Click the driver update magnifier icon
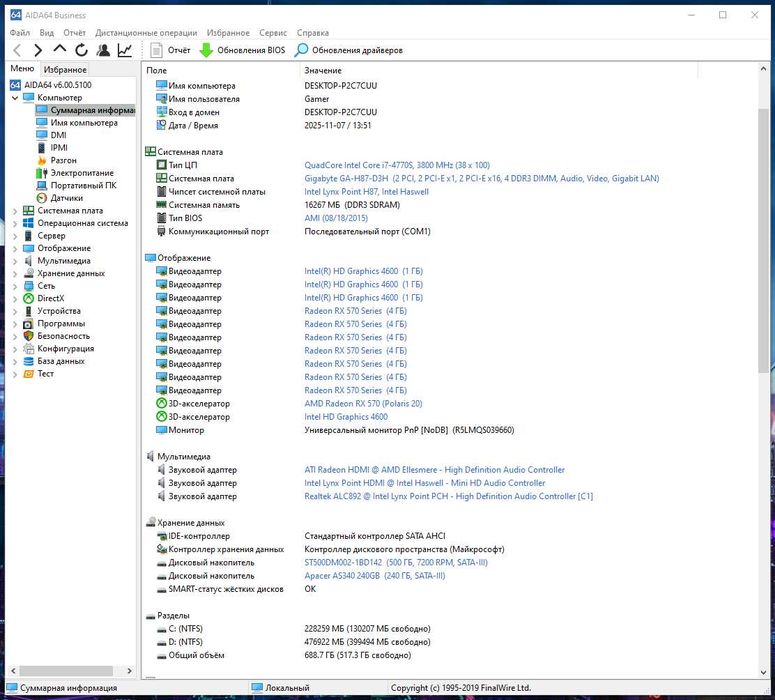The height and width of the screenshot is (700, 775). [301, 50]
